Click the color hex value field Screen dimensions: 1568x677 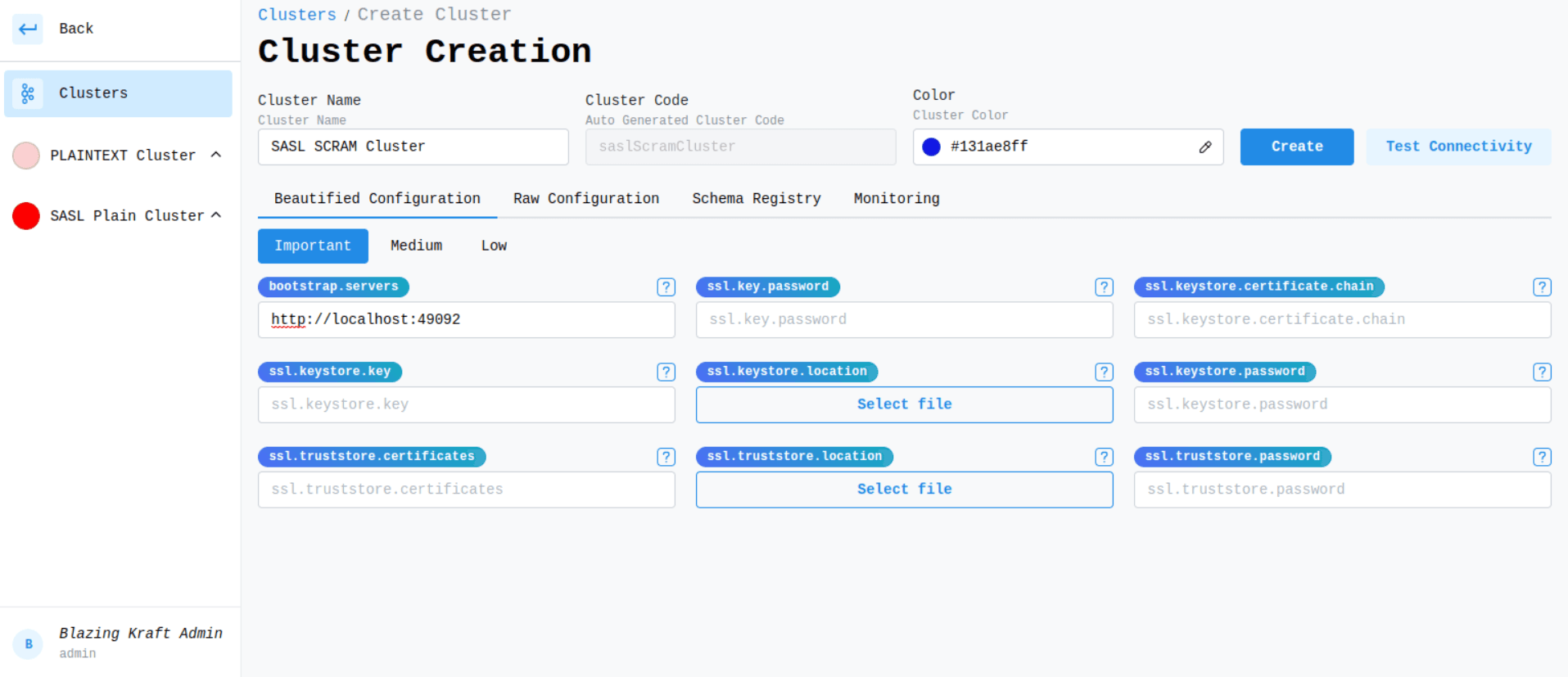[x=1068, y=147]
